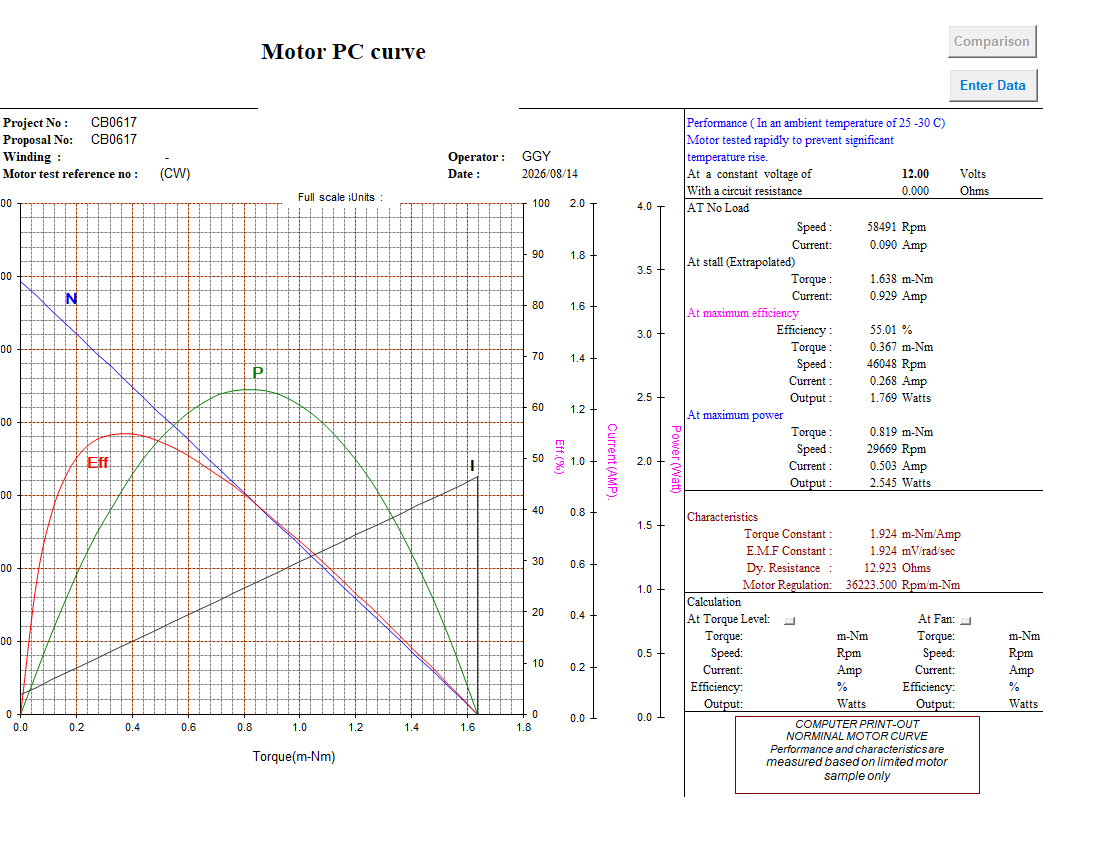The width and height of the screenshot is (1107, 848).
Task: Click the Operator value GGY
Action: [536, 156]
